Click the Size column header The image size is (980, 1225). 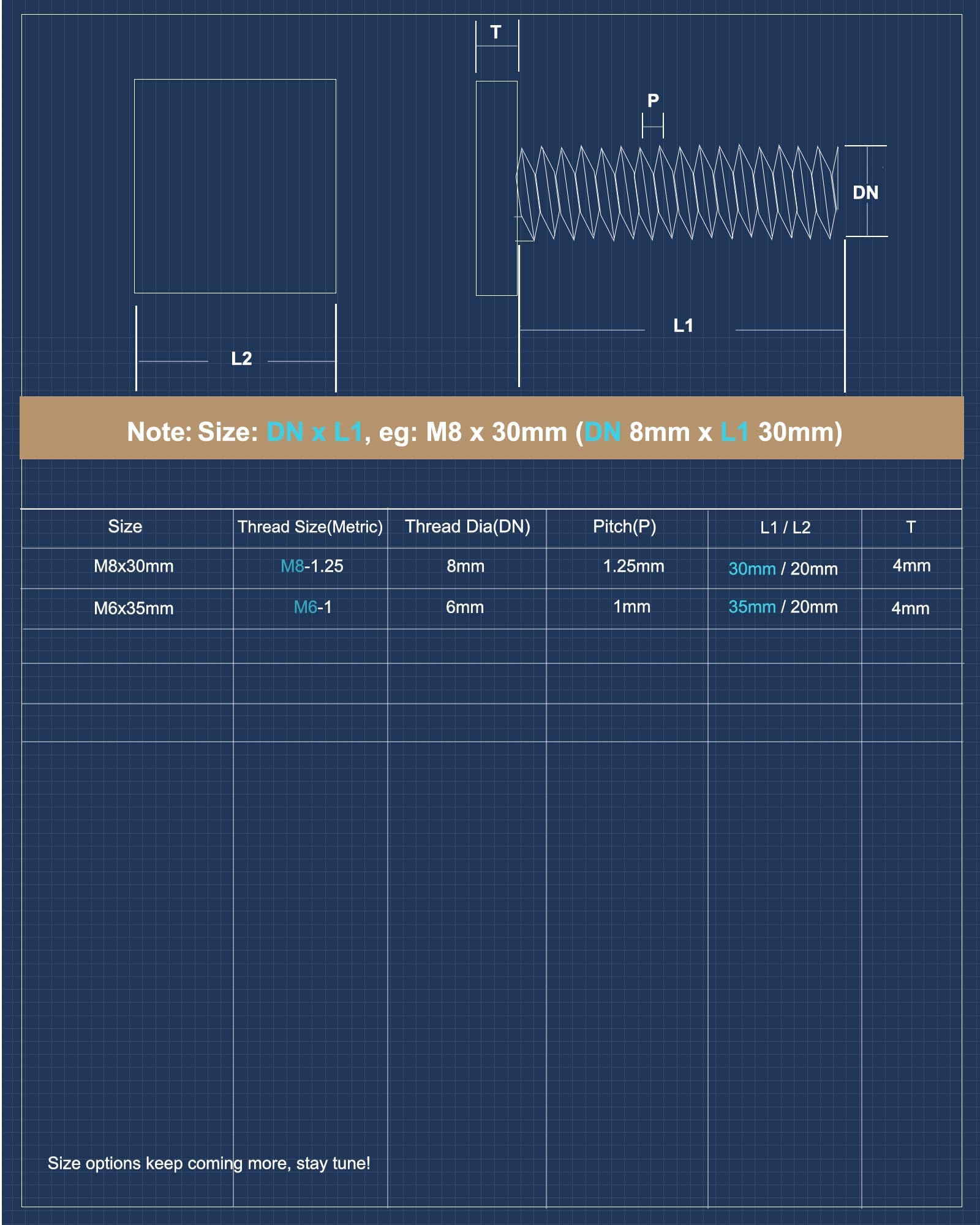point(125,527)
